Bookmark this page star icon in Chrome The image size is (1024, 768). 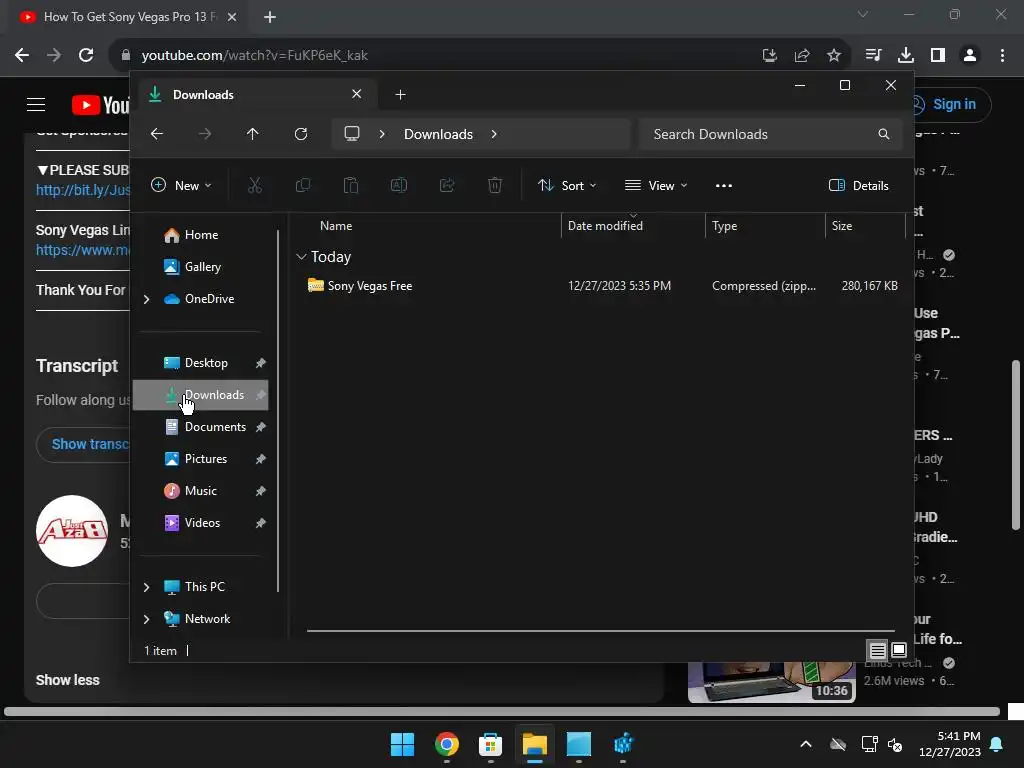pos(834,56)
